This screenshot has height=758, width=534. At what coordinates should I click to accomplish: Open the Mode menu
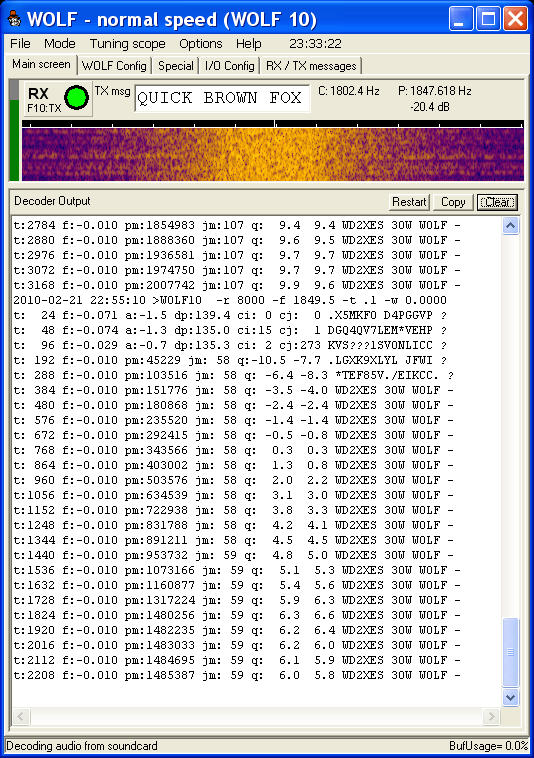[x=59, y=44]
